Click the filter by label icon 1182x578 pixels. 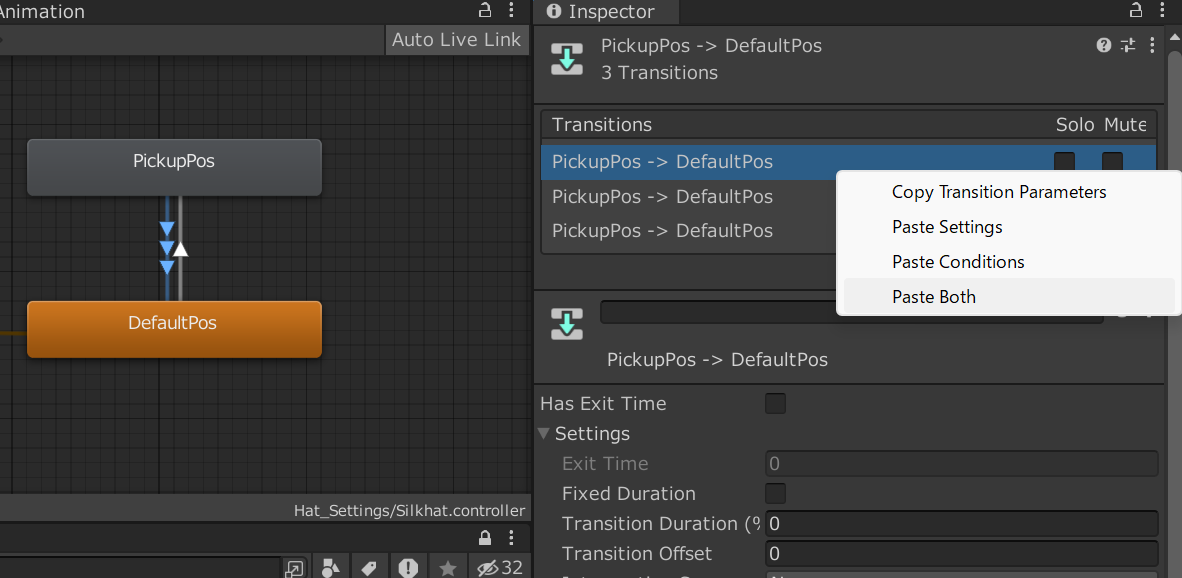click(369, 567)
